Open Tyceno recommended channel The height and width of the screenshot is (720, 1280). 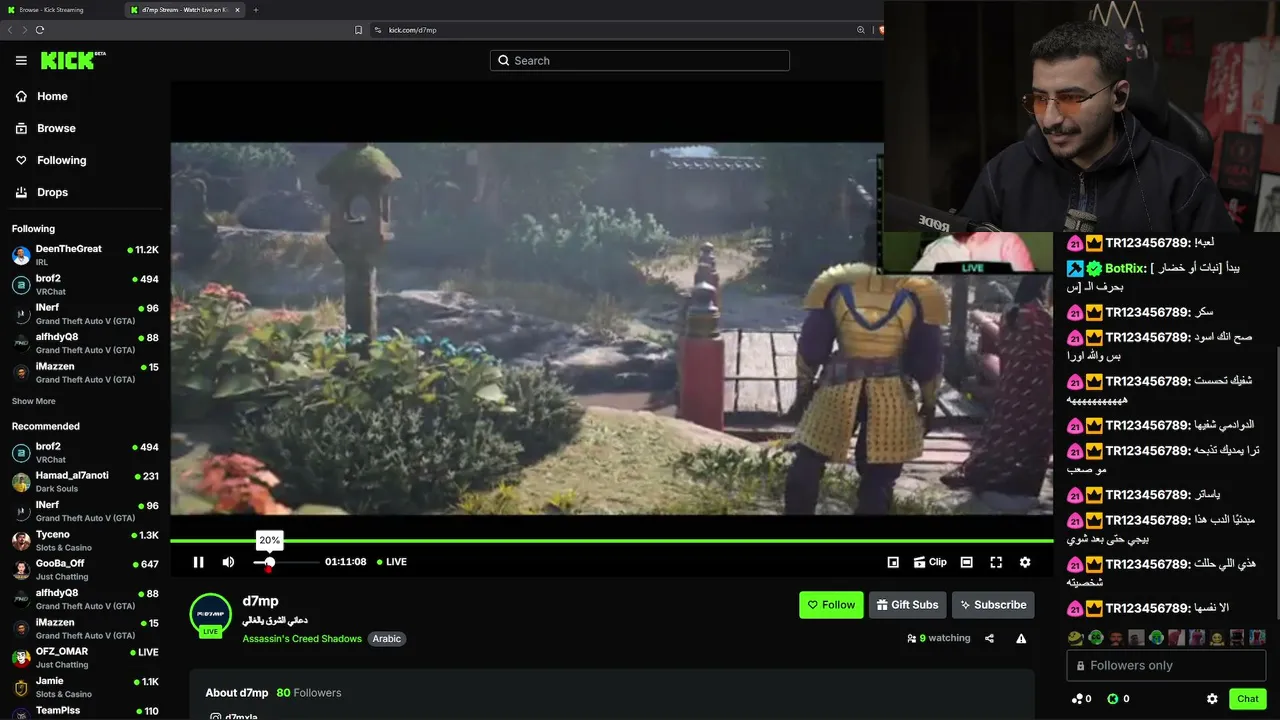click(85, 541)
